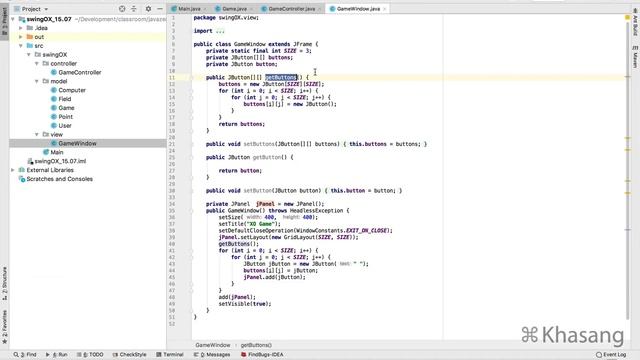
Task: Click the out folder icon
Action: [30, 37]
